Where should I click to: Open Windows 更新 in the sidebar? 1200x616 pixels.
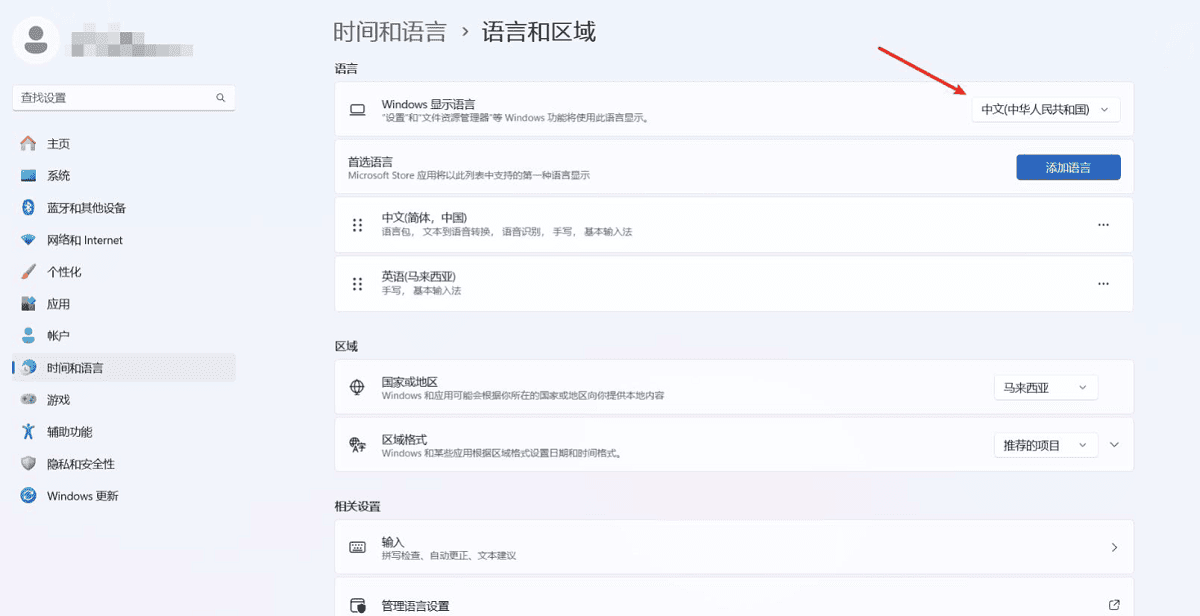tap(124, 496)
